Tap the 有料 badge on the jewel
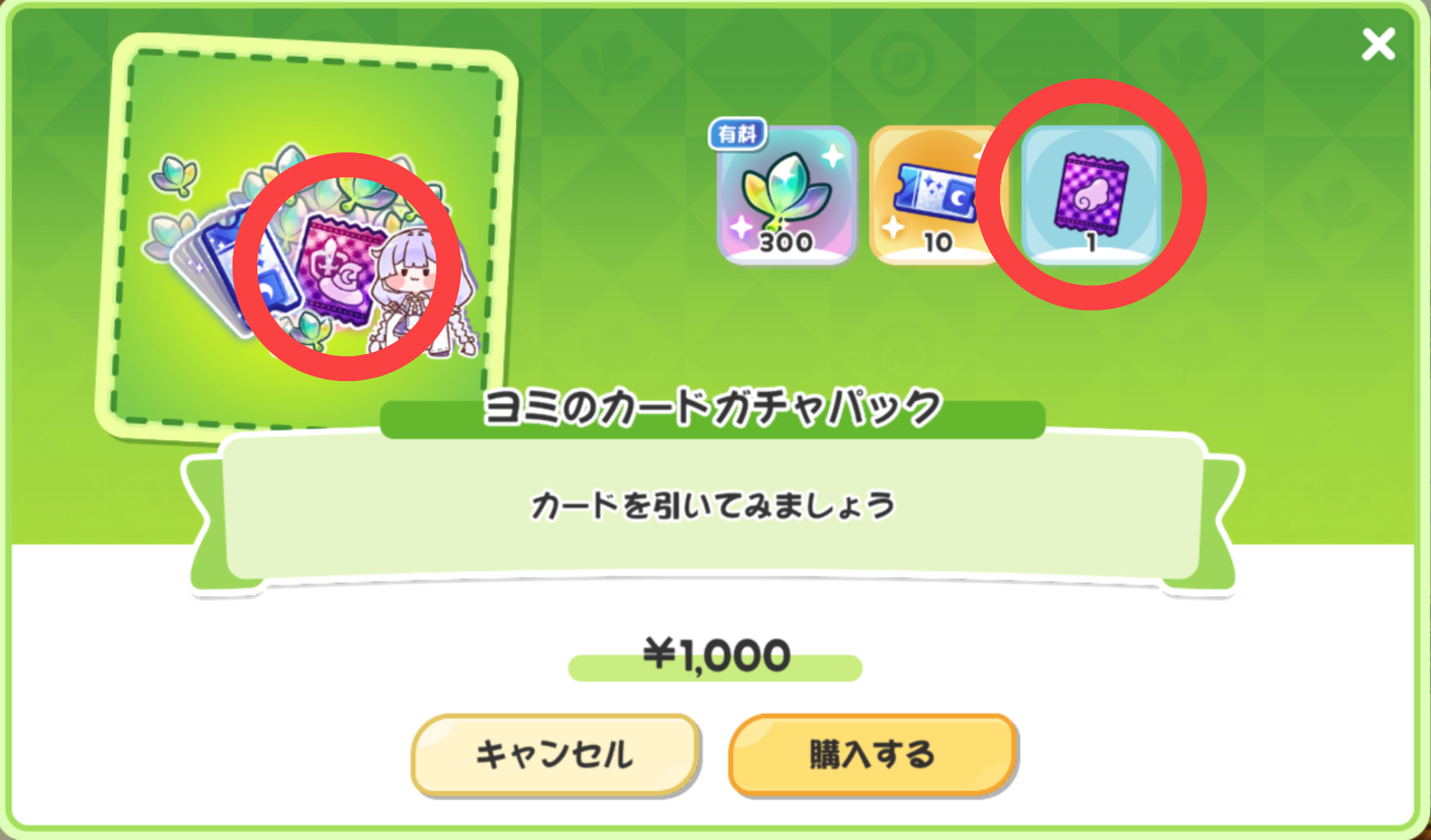This screenshot has height=840, width=1431. click(737, 134)
